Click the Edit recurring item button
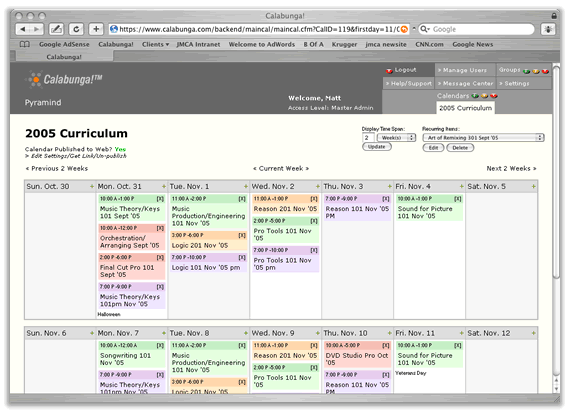Screen dimensions: 570x413 click(x=433, y=148)
